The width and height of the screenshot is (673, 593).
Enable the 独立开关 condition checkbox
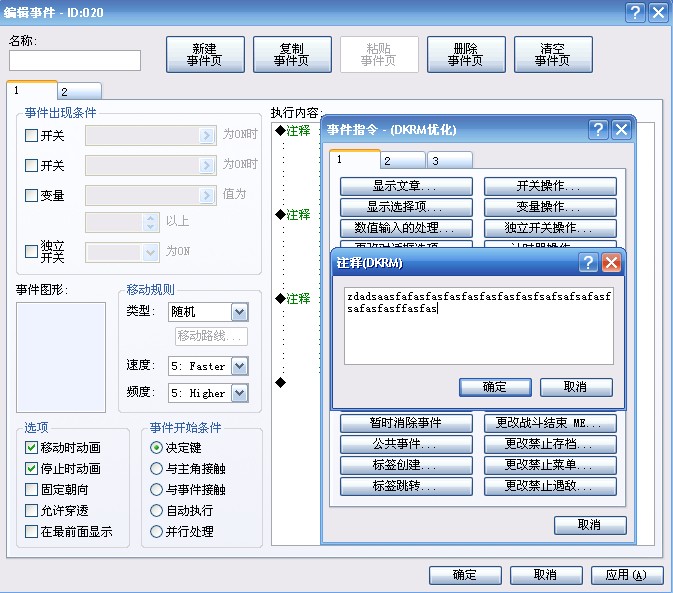tap(31, 251)
